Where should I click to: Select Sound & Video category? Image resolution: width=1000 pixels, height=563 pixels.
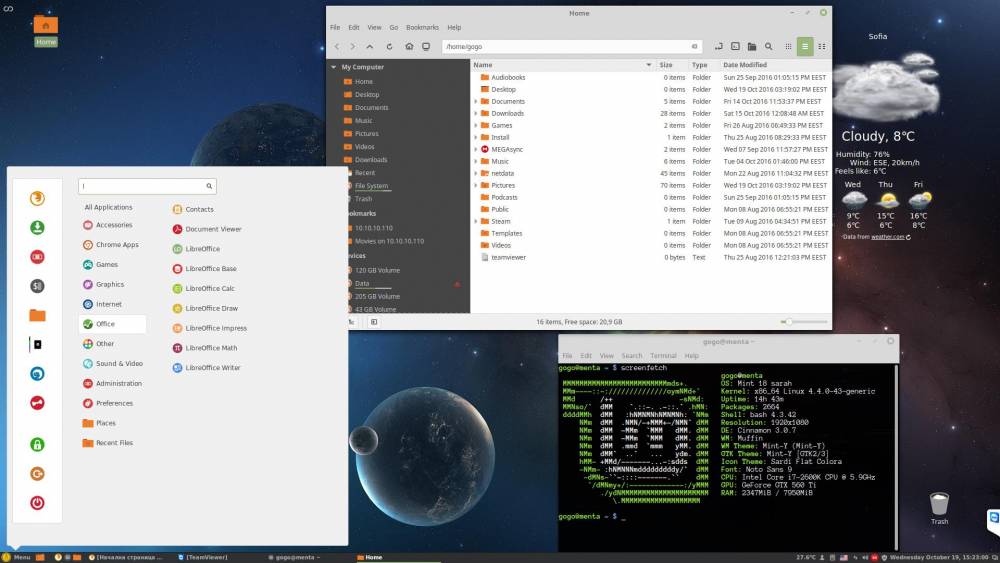click(x=113, y=363)
